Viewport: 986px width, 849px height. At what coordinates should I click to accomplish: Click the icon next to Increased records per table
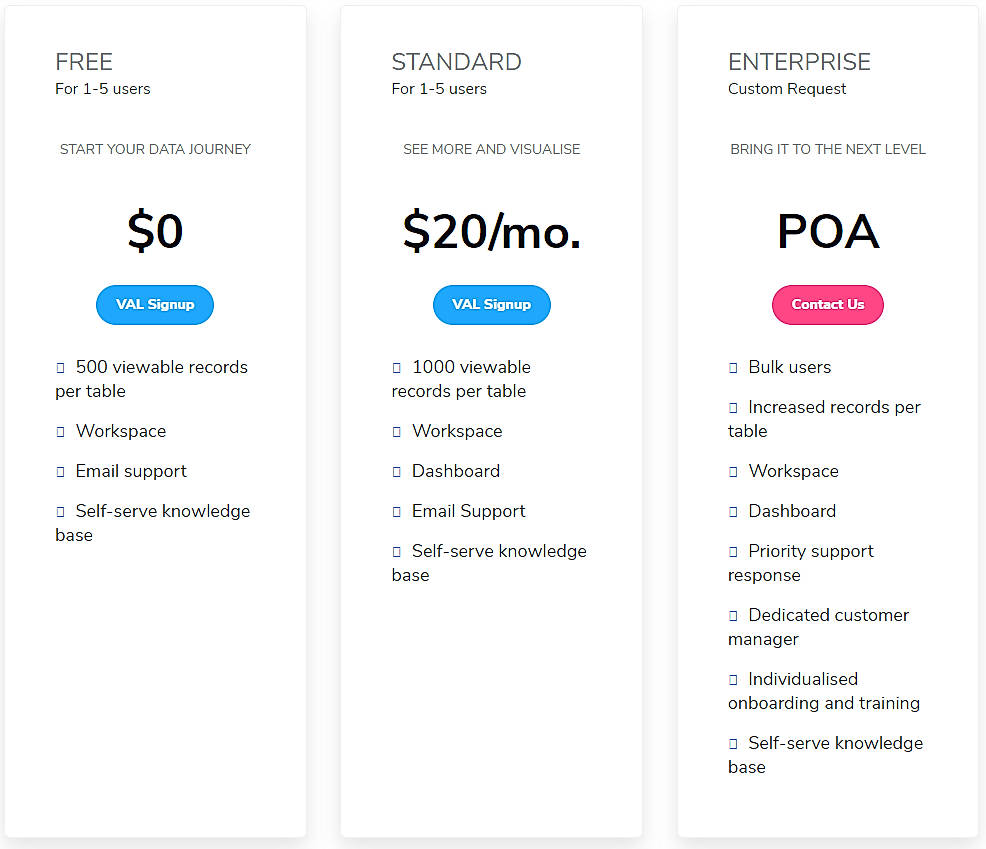733,407
